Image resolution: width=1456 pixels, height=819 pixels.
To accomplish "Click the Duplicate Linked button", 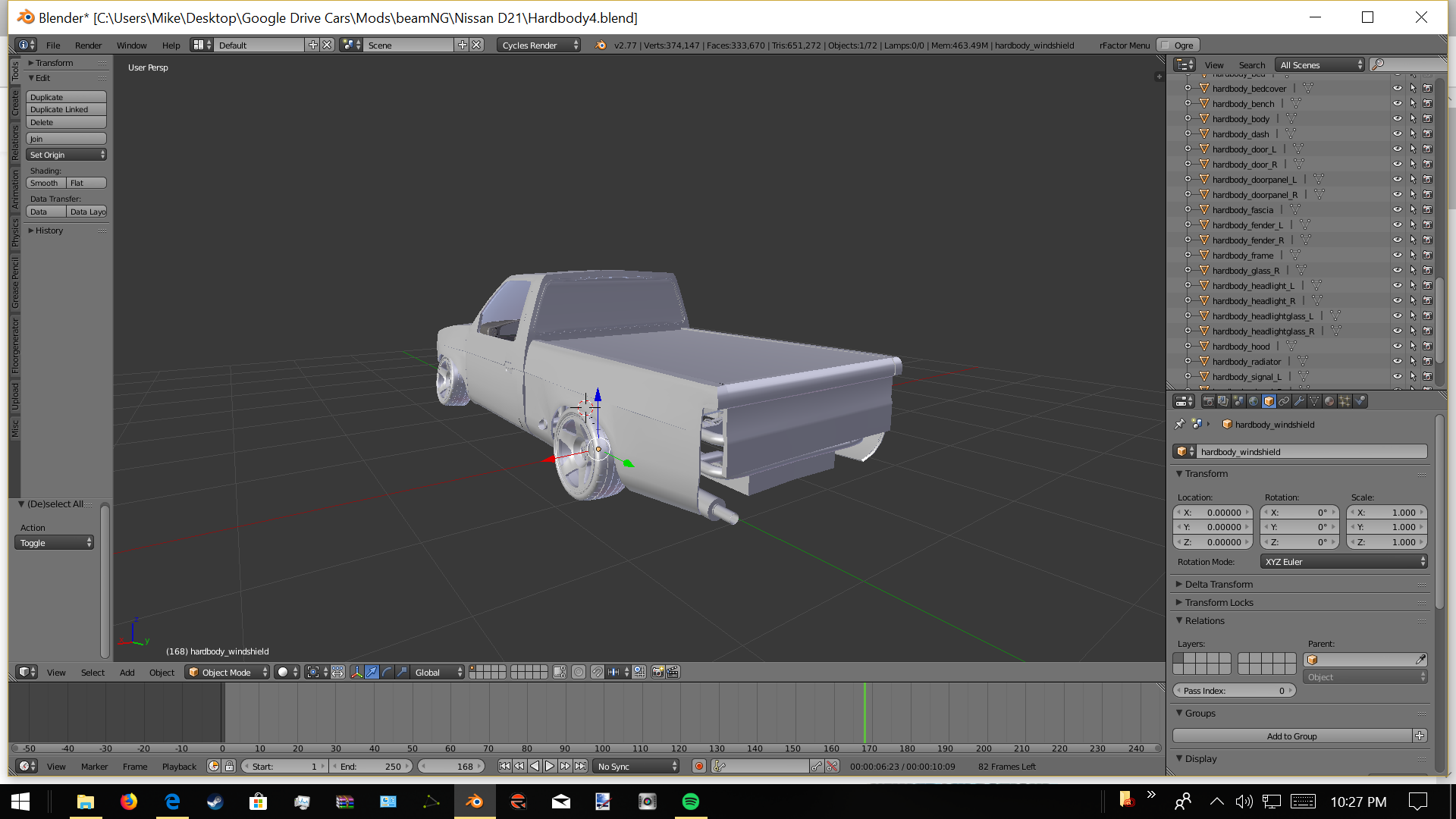I will tap(66, 110).
